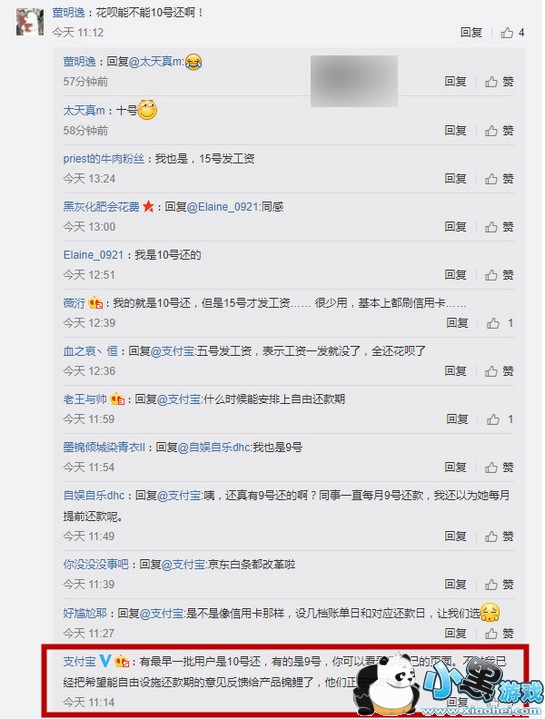Click @Elaine_0921 mention in 黑灰化肥会花费's reply

[x=223, y=207]
